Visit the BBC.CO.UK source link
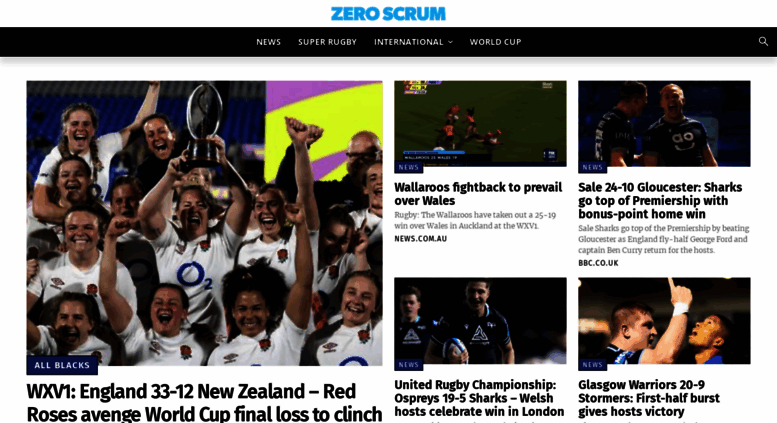 click(598, 263)
